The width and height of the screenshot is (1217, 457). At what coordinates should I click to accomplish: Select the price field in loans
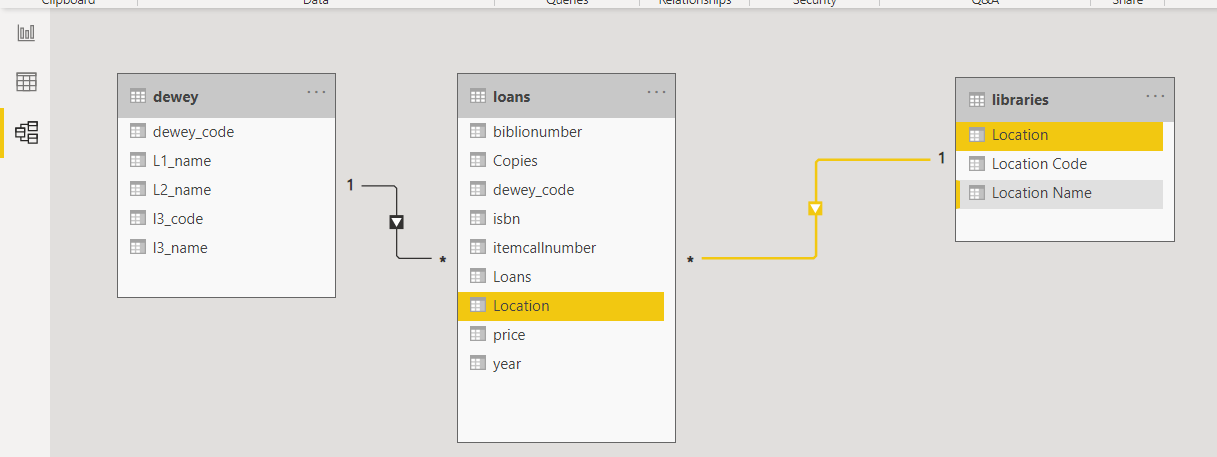click(561, 335)
